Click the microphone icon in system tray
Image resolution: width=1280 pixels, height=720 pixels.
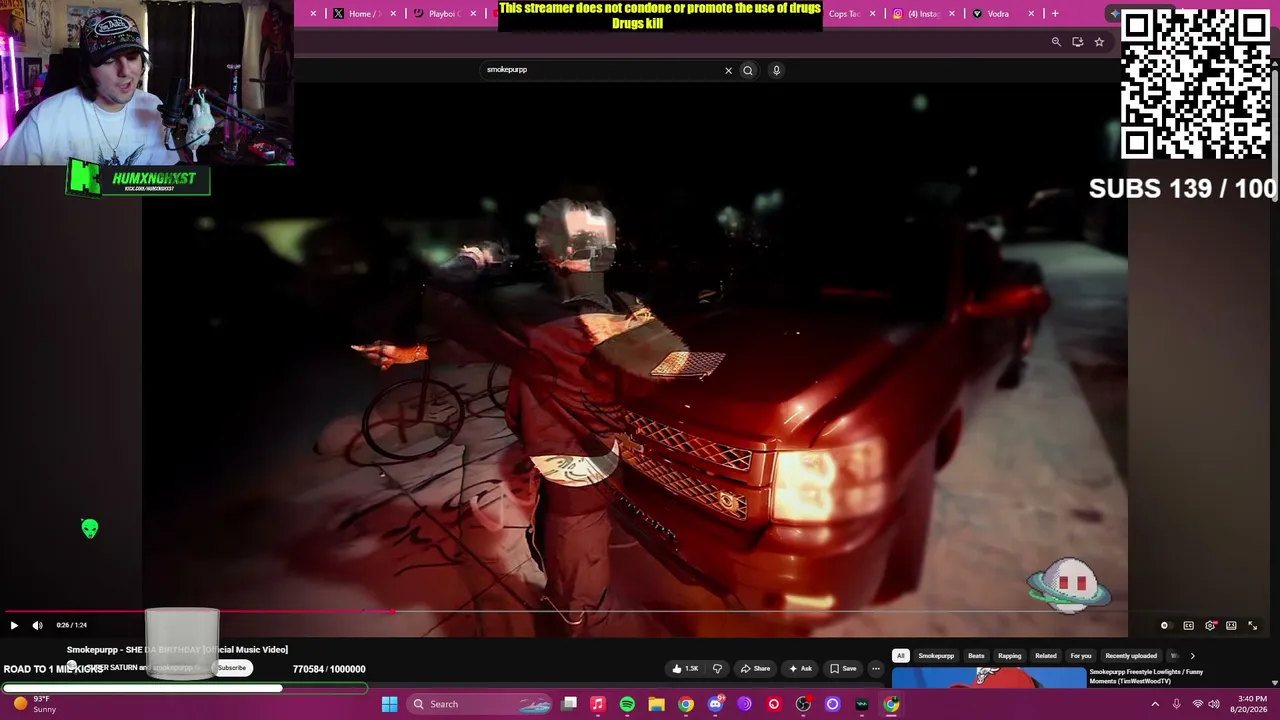(1176, 704)
